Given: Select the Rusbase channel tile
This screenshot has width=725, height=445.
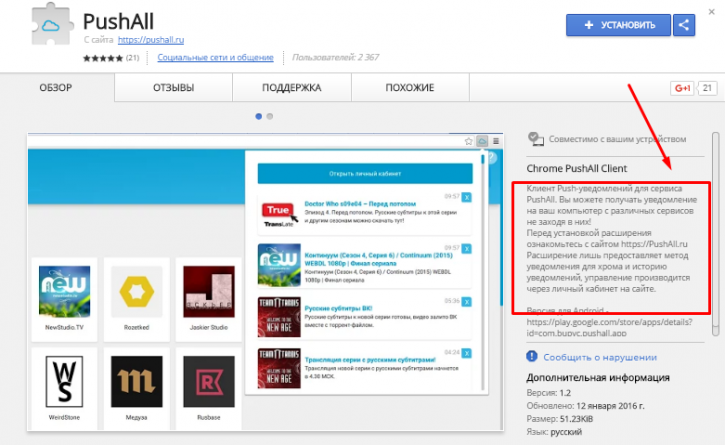Looking at the screenshot, I should click(x=209, y=388).
